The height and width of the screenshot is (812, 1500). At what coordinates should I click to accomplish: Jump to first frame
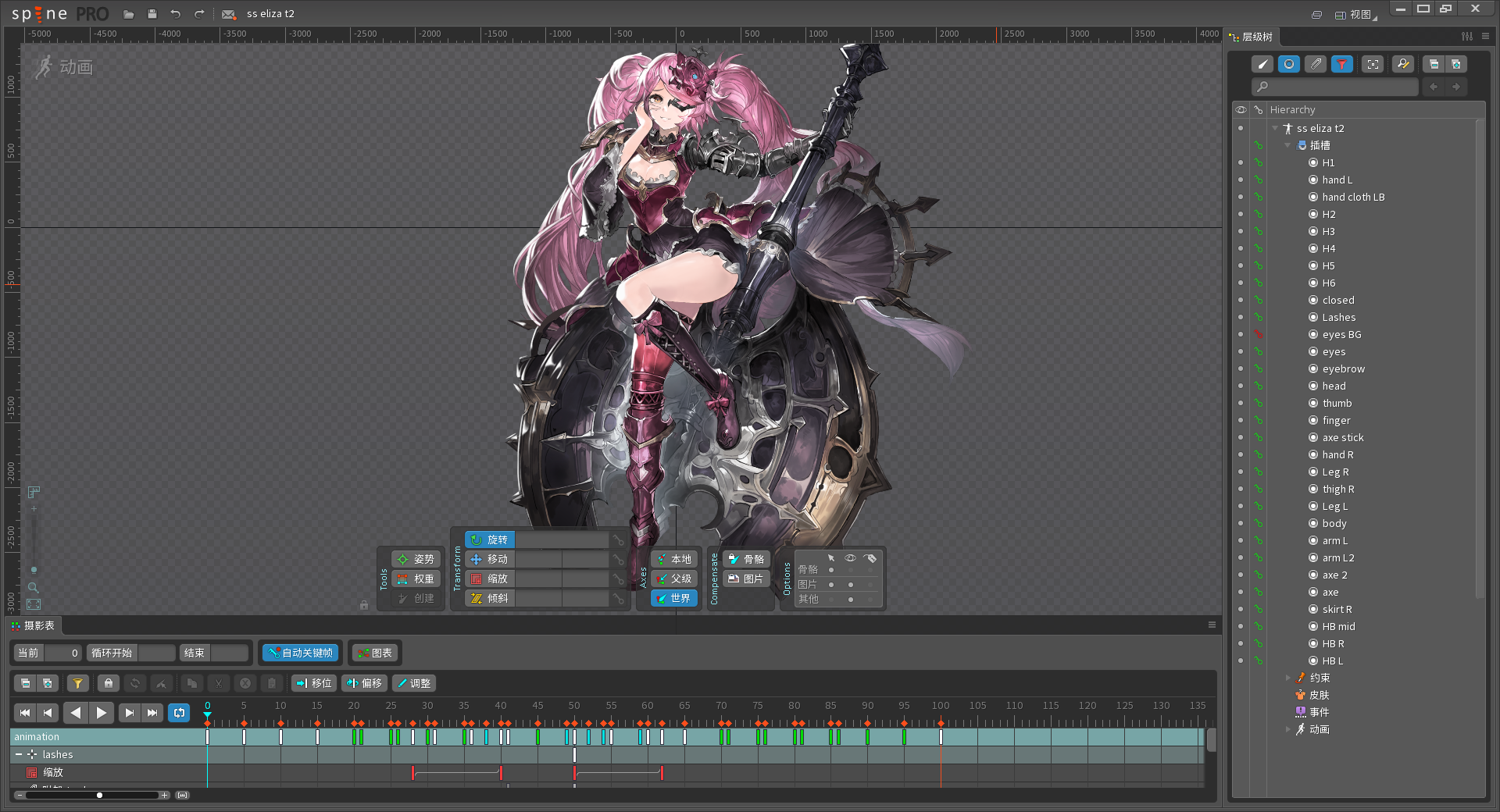[25, 712]
